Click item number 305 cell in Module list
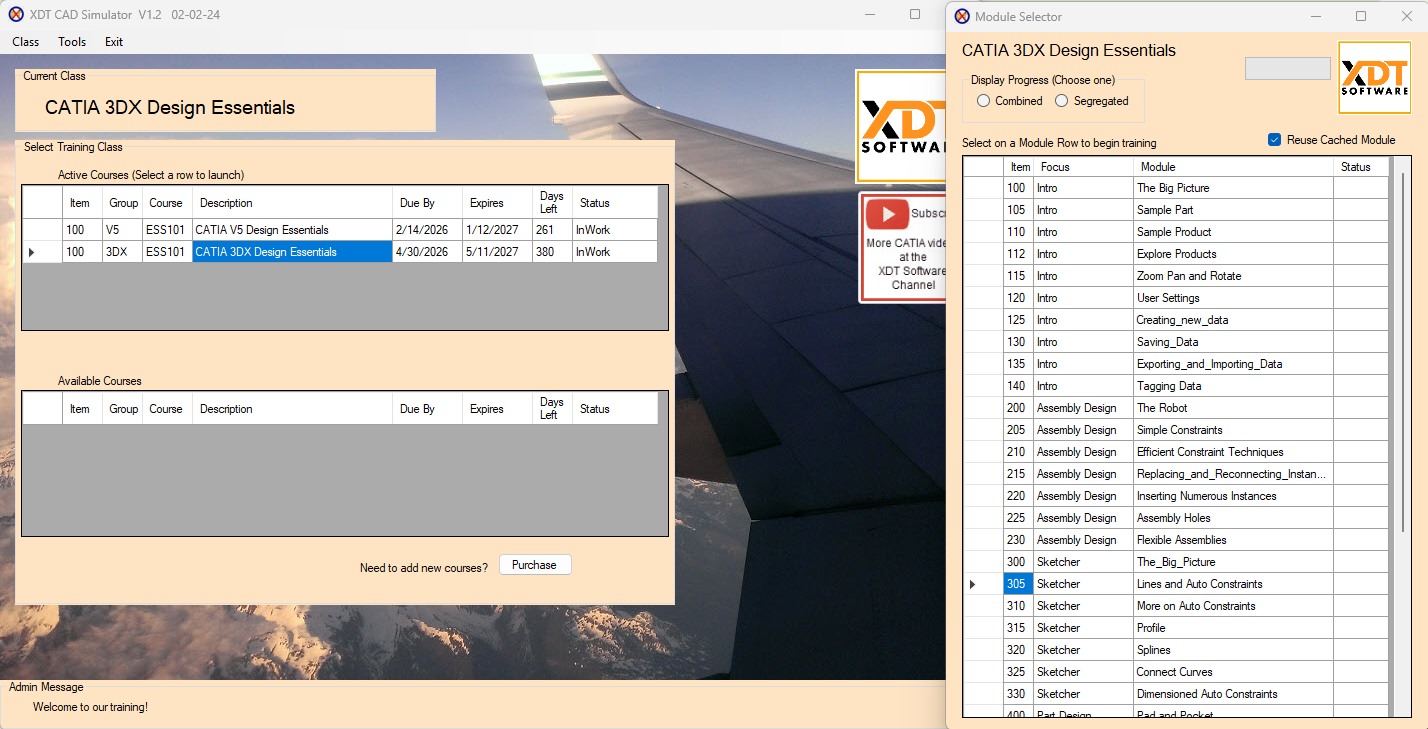 point(1018,584)
